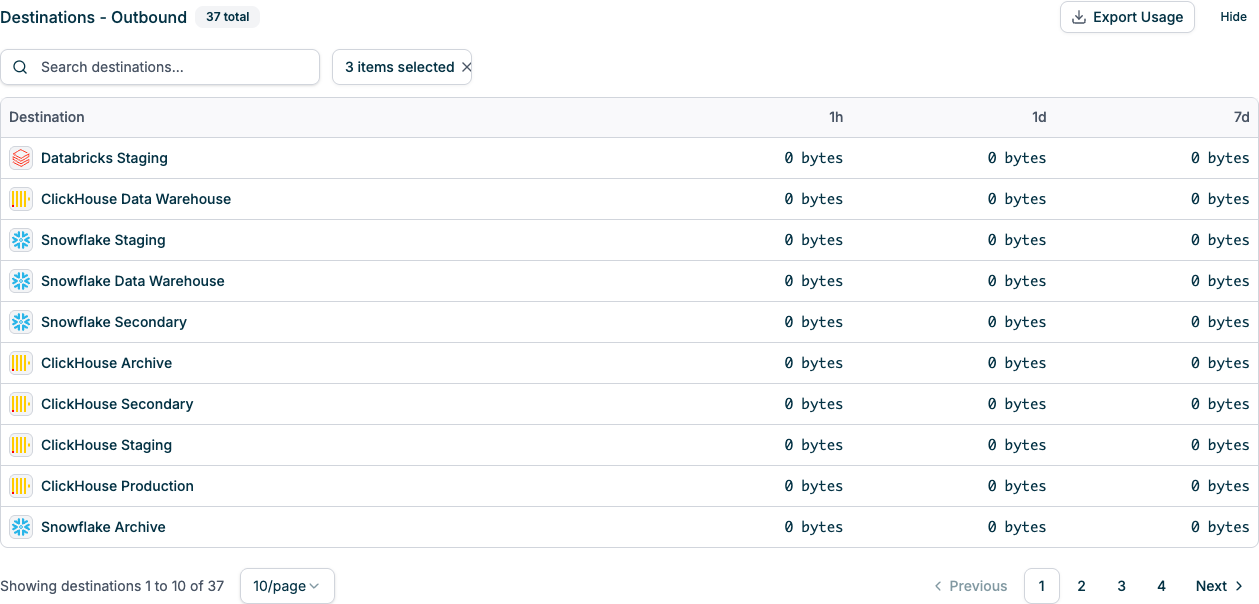The height and width of the screenshot is (604, 1259).
Task: Click the Export Usage button
Action: click(x=1127, y=17)
